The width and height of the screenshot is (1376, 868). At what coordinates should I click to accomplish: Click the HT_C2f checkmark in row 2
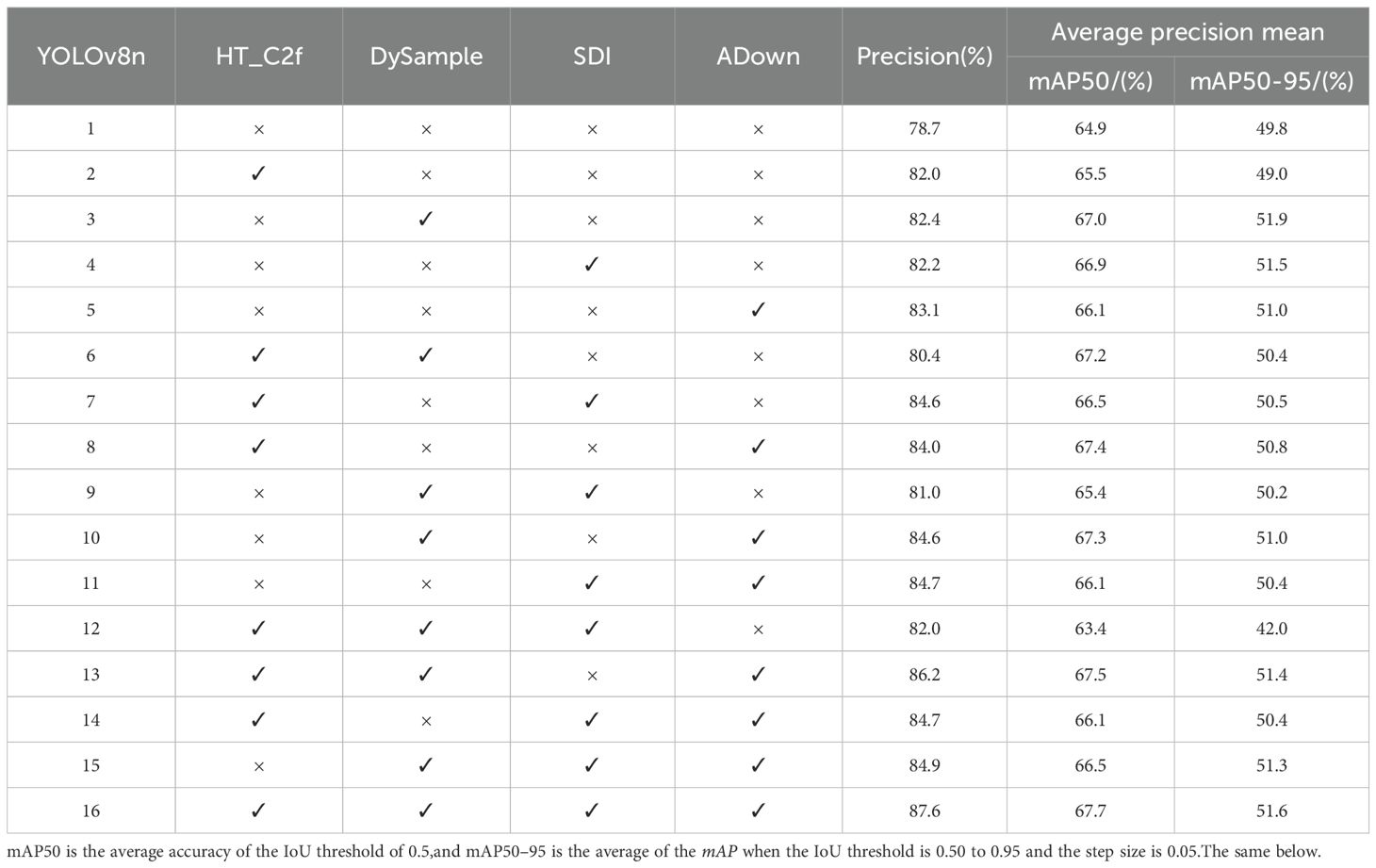pos(258,173)
